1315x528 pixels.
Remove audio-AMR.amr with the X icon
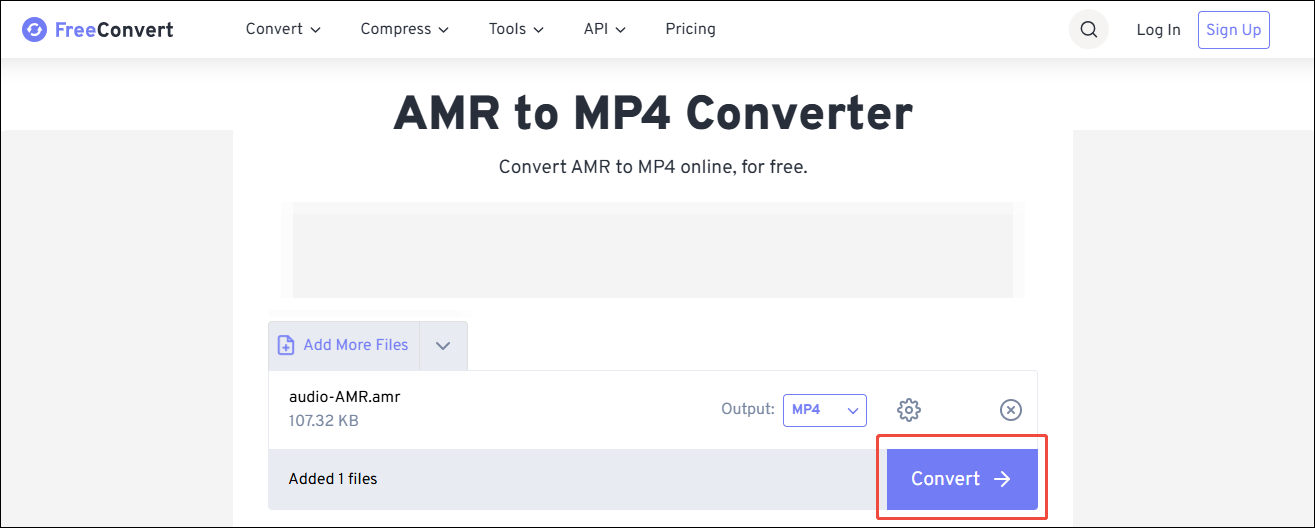(x=1011, y=410)
